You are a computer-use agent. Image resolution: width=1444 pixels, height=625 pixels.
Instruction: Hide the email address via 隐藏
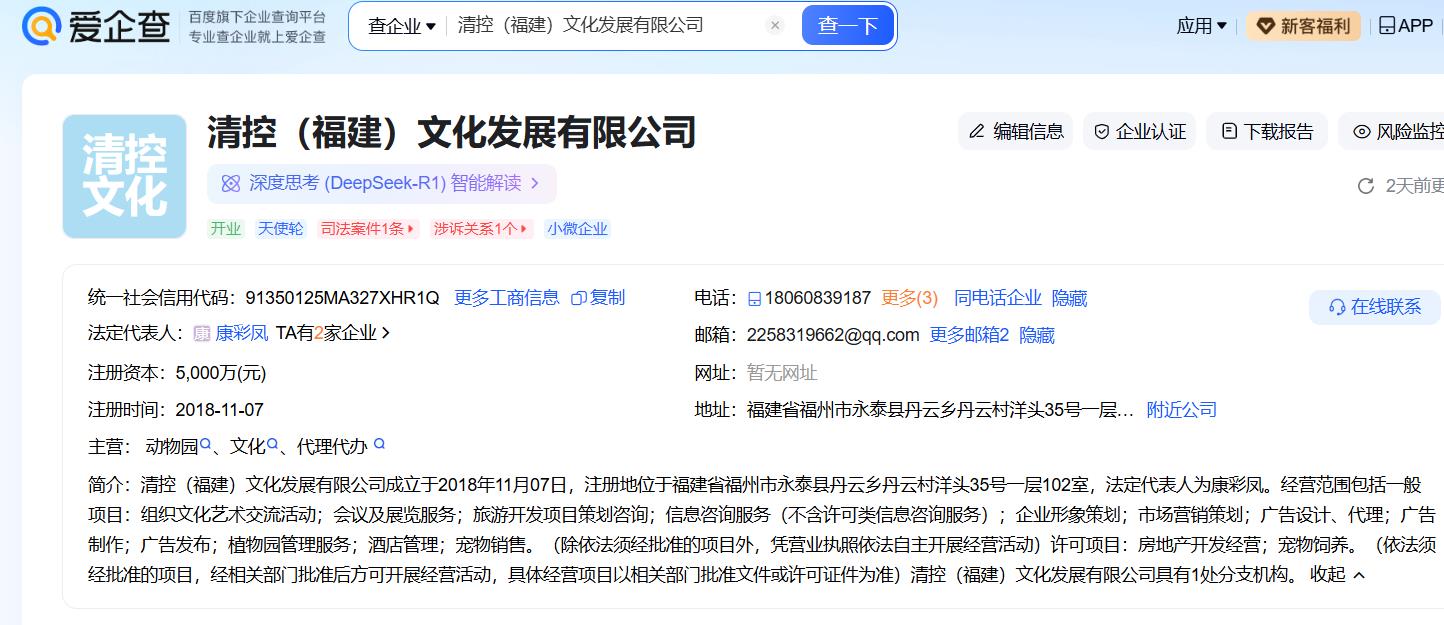1037,335
